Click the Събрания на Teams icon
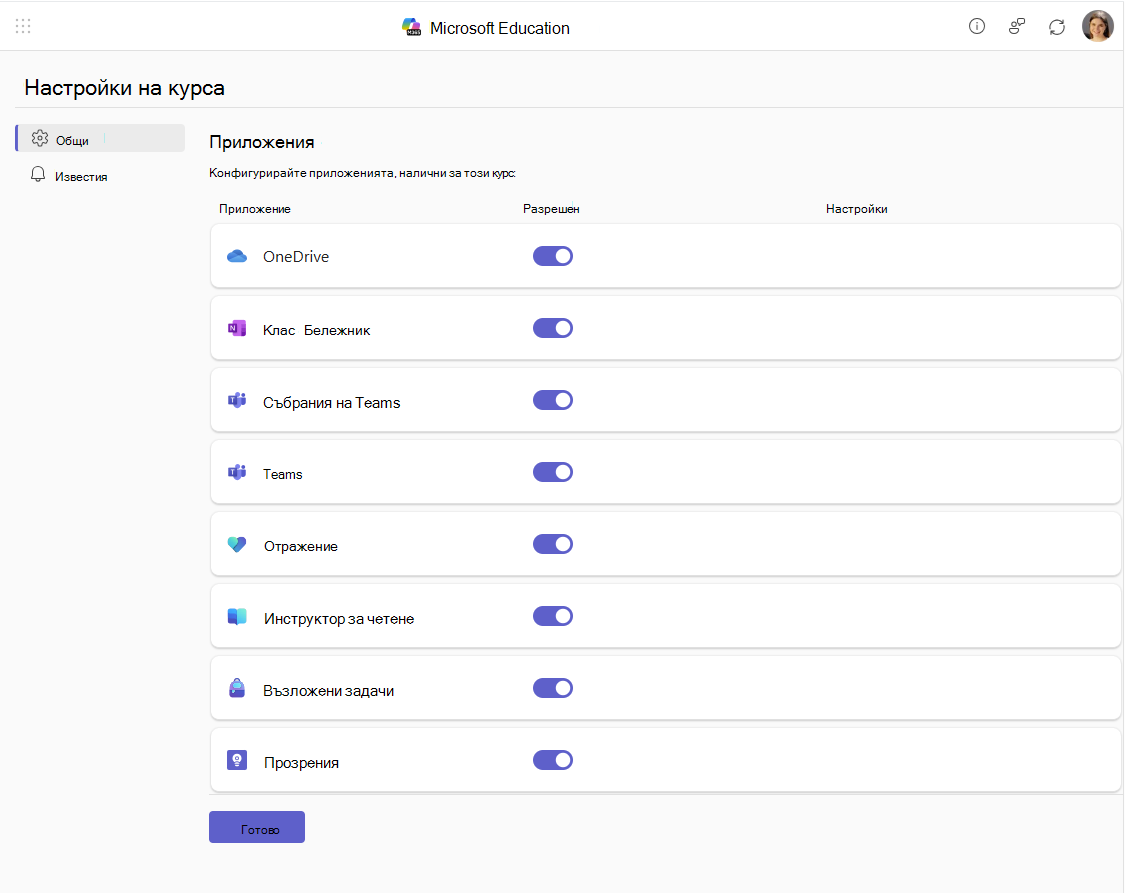Screen dimensions: 1128x893 [x=237, y=400]
